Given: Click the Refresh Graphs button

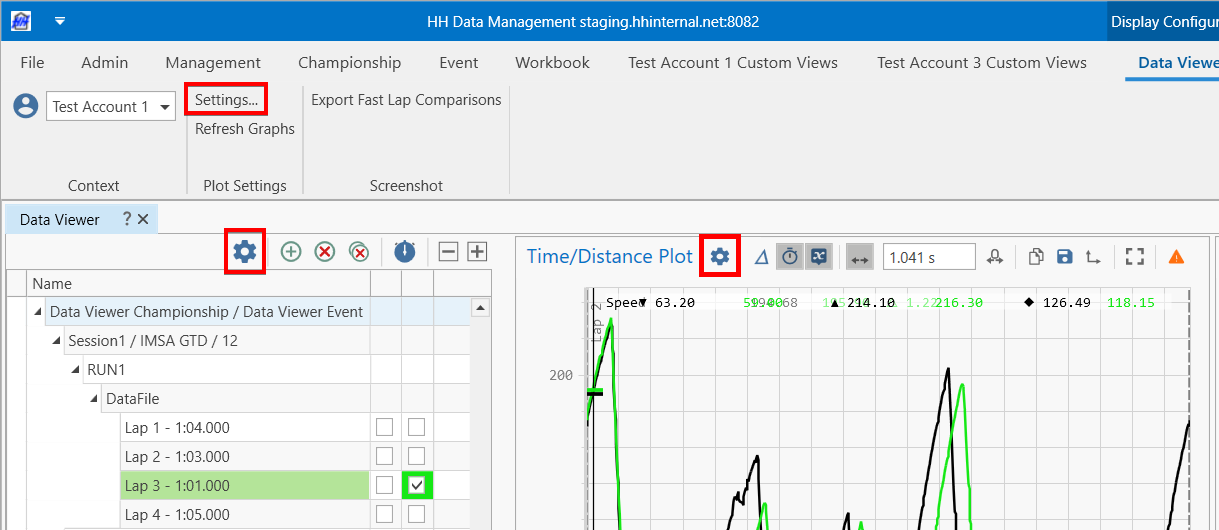Looking at the screenshot, I should [x=245, y=129].
